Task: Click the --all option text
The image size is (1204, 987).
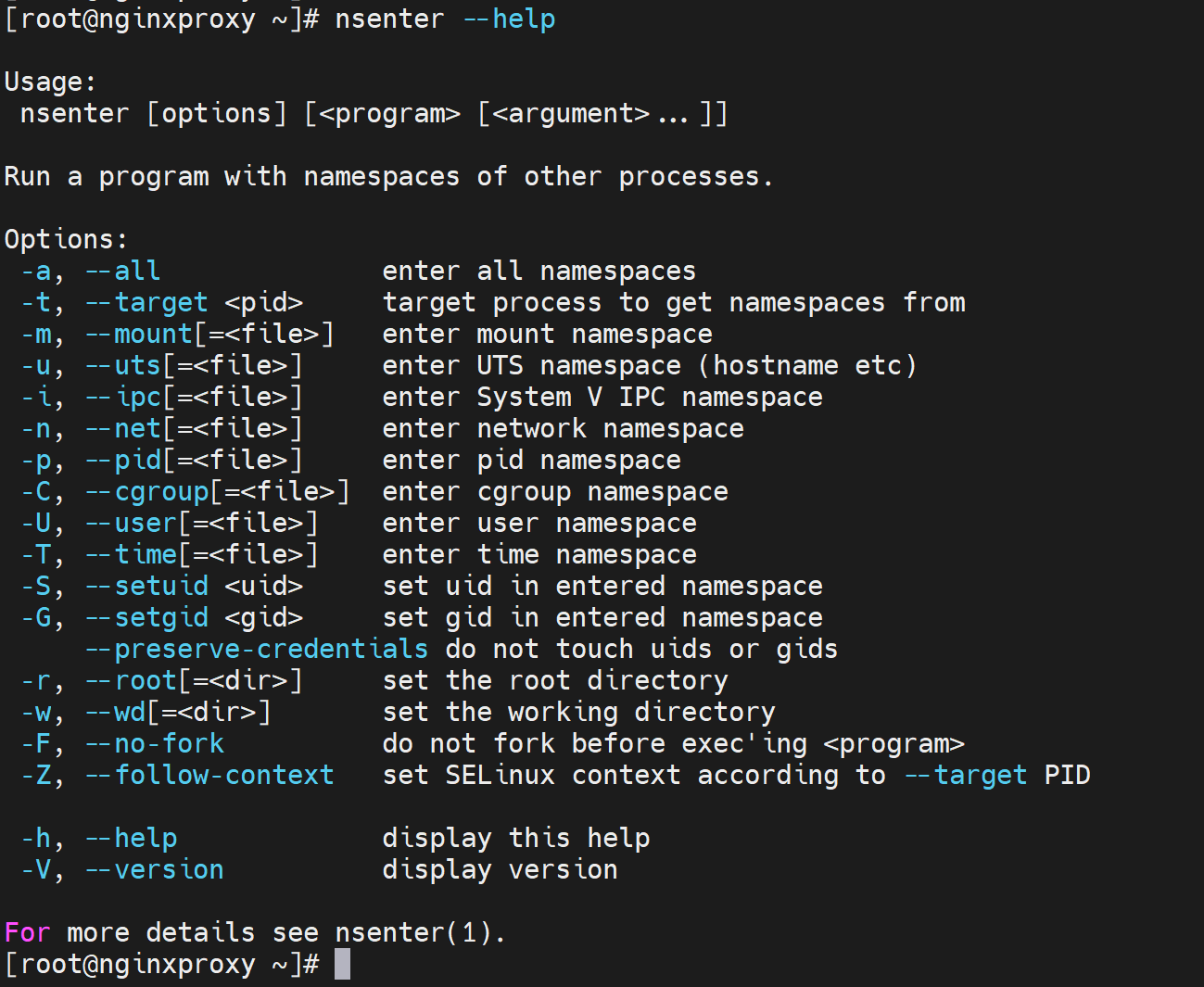Action: coord(123,271)
